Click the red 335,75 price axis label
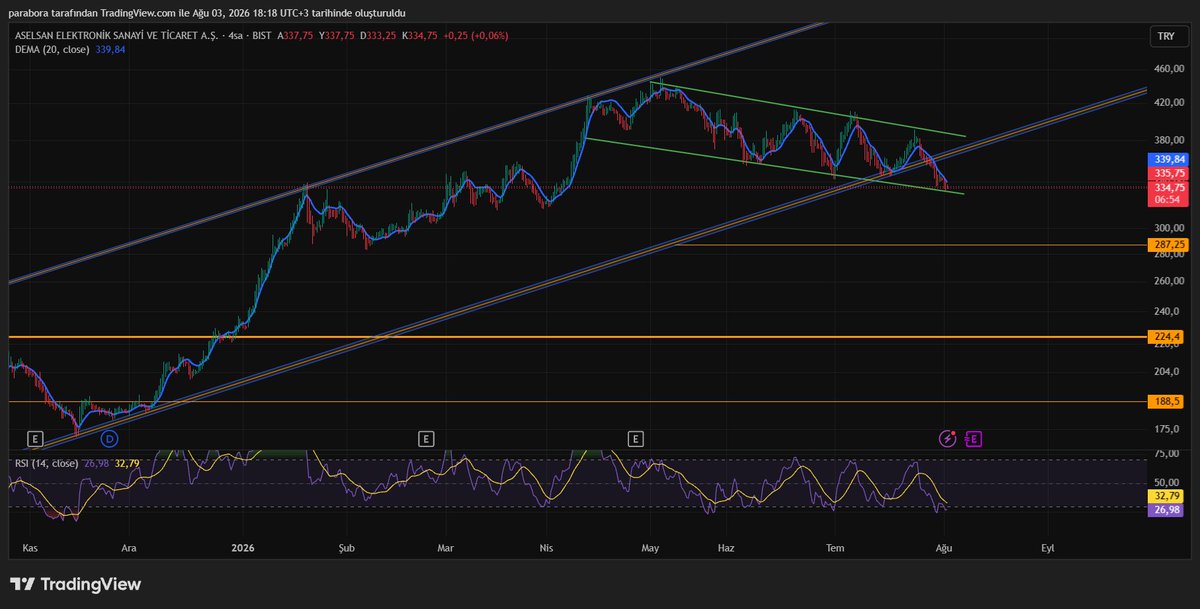The height and width of the screenshot is (609, 1200). 1169,173
